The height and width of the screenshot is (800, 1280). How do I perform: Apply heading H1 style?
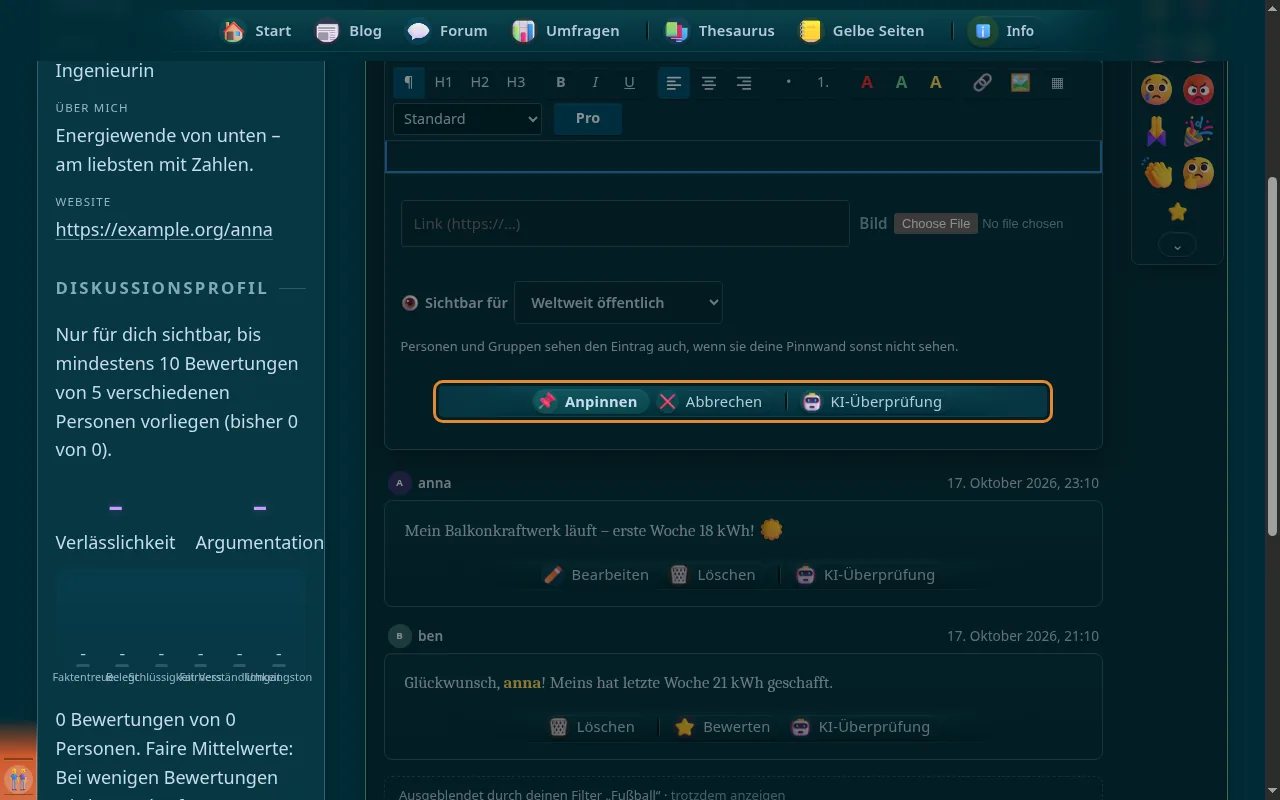444,83
